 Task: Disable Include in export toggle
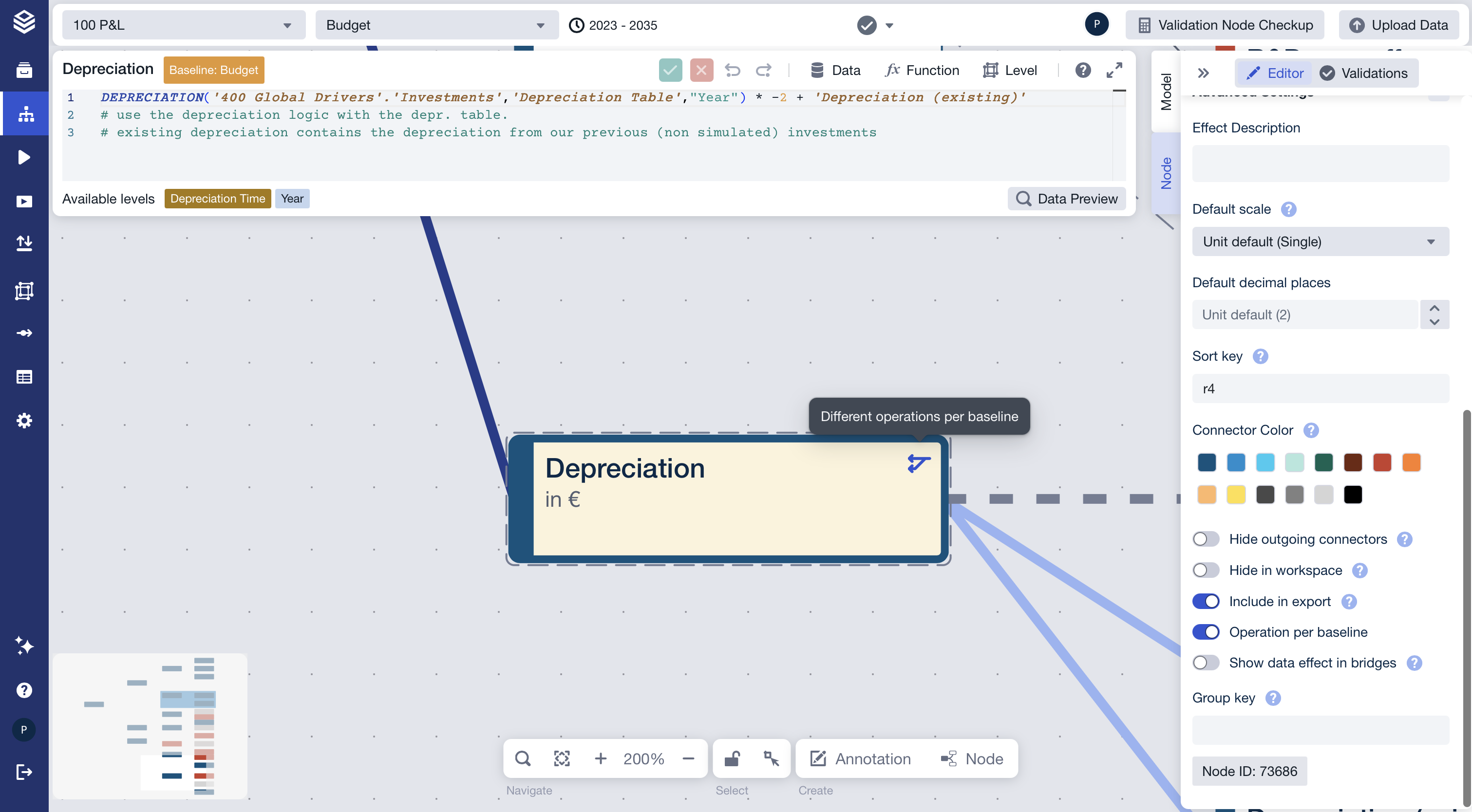click(x=1206, y=601)
